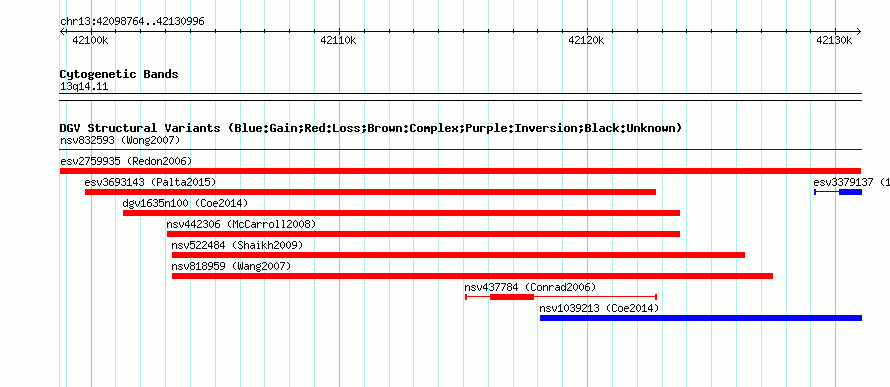The image size is (890, 387).
Task: Click the 42110k ruler tick label
Action: coord(339,40)
